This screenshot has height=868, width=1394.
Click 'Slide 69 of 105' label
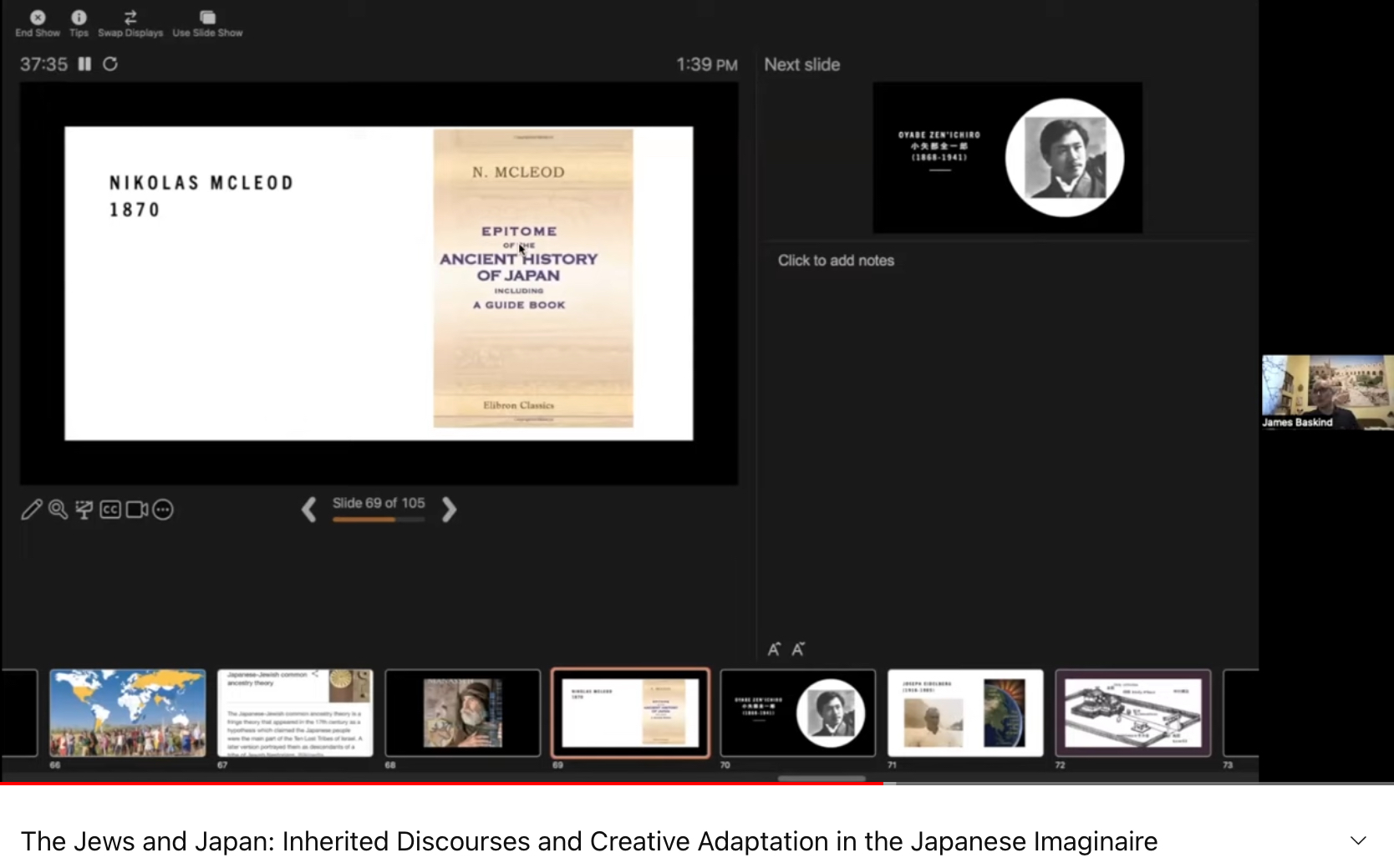pos(379,503)
